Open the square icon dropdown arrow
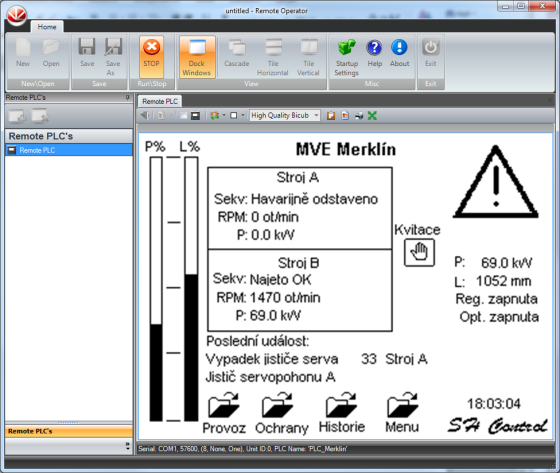Viewport: 560px width, 473px height. click(243, 115)
